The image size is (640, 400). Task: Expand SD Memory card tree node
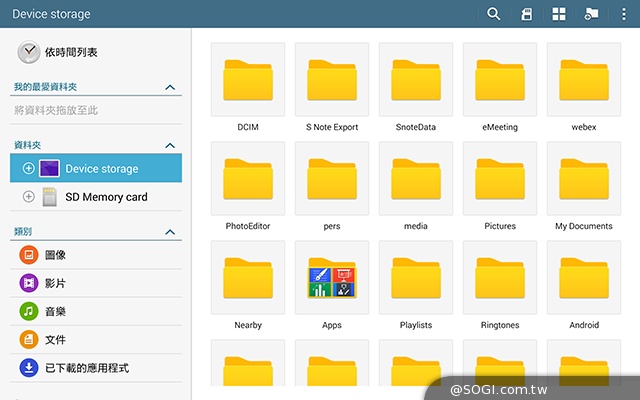click(x=28, y=197)
